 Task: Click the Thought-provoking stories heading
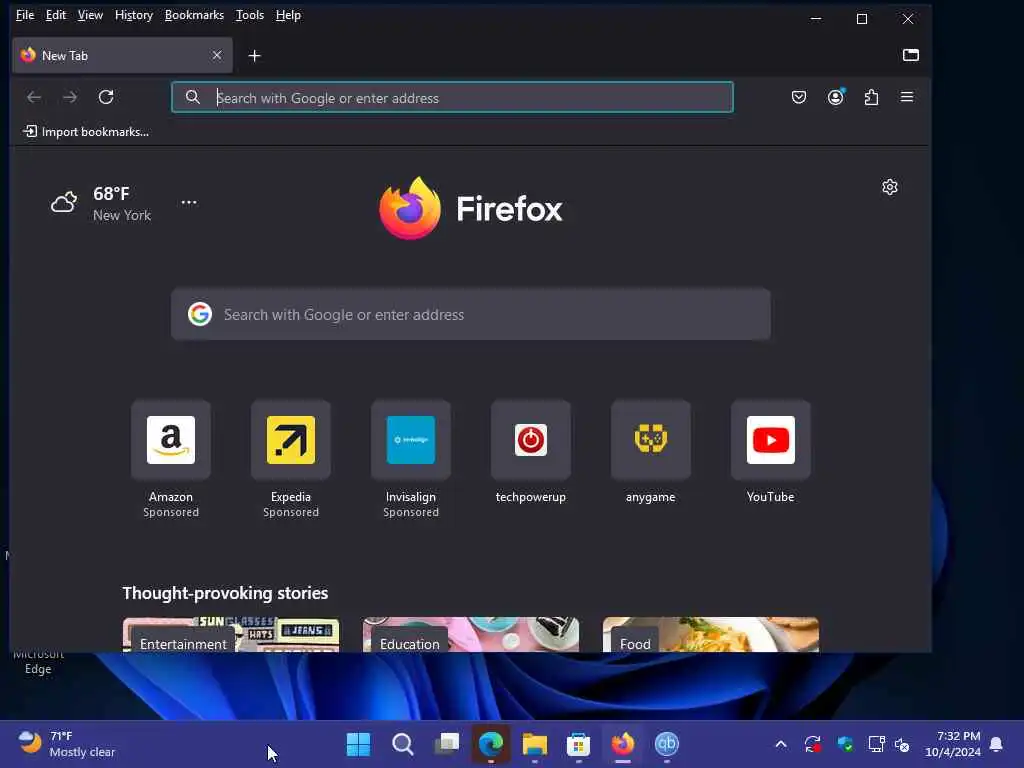tap(225, 593)
